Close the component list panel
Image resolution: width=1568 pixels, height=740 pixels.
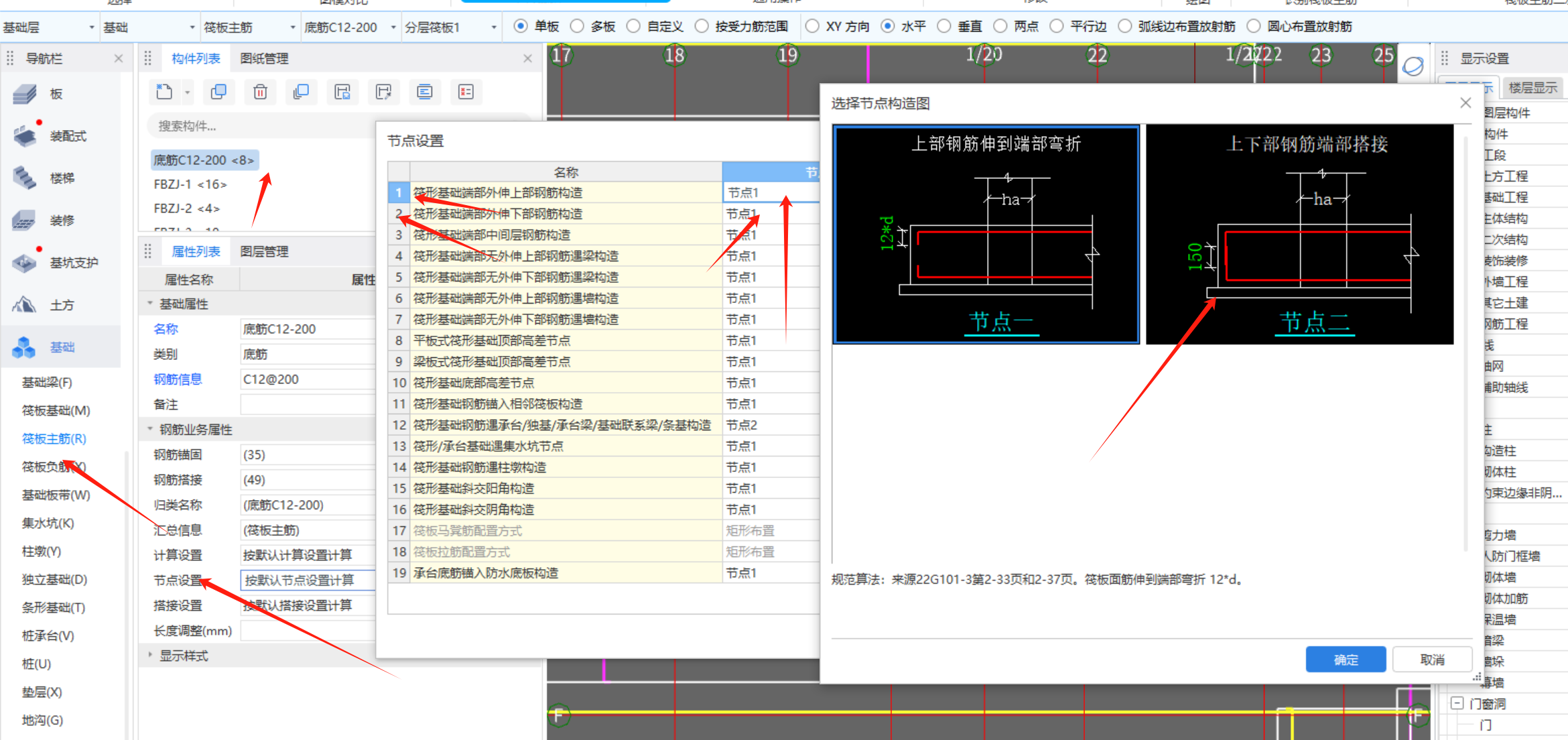[x=528, y=58]
